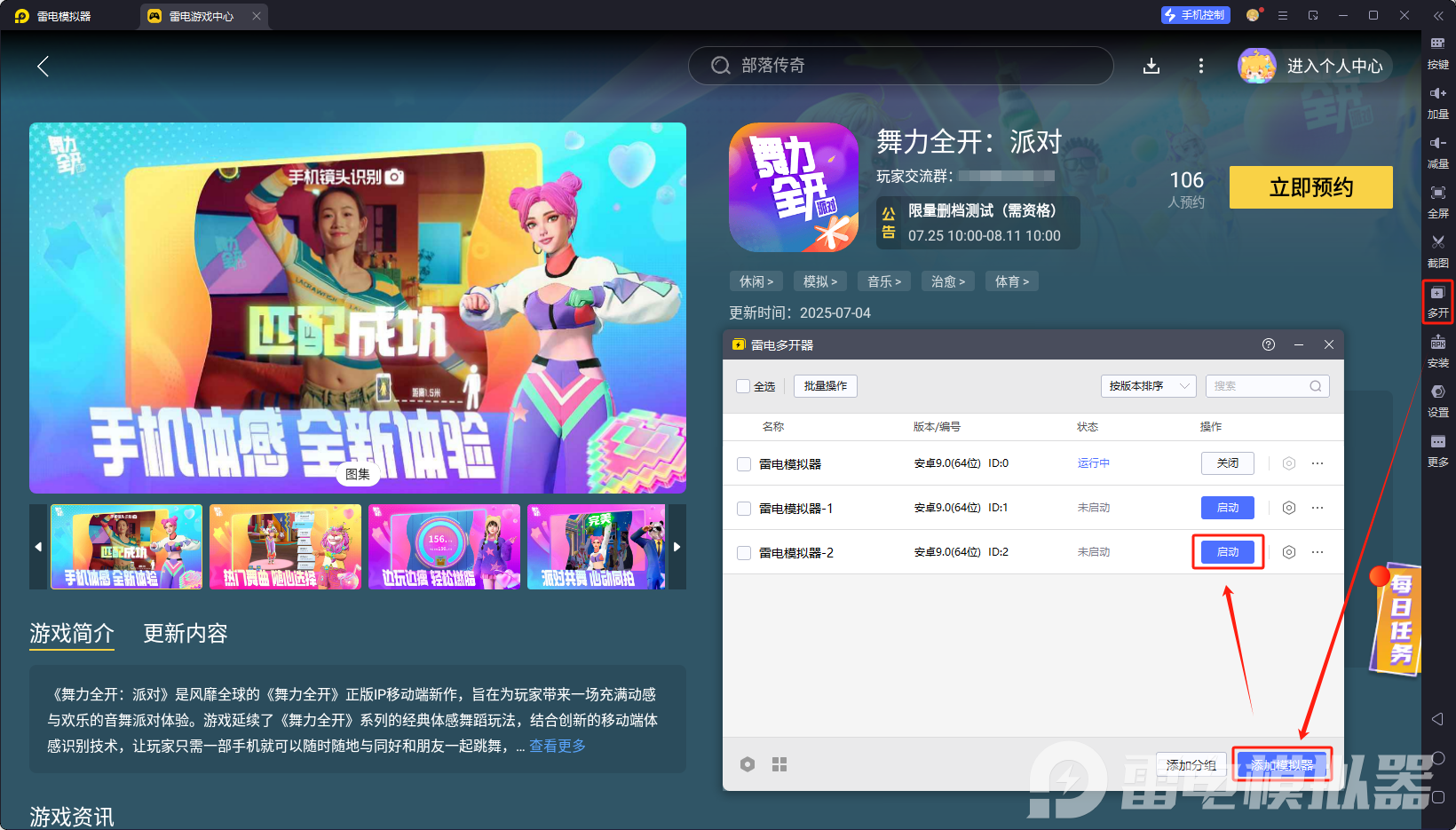Open the 每日任务 floating badge
1456x830 pixels.
[1396, 619]
